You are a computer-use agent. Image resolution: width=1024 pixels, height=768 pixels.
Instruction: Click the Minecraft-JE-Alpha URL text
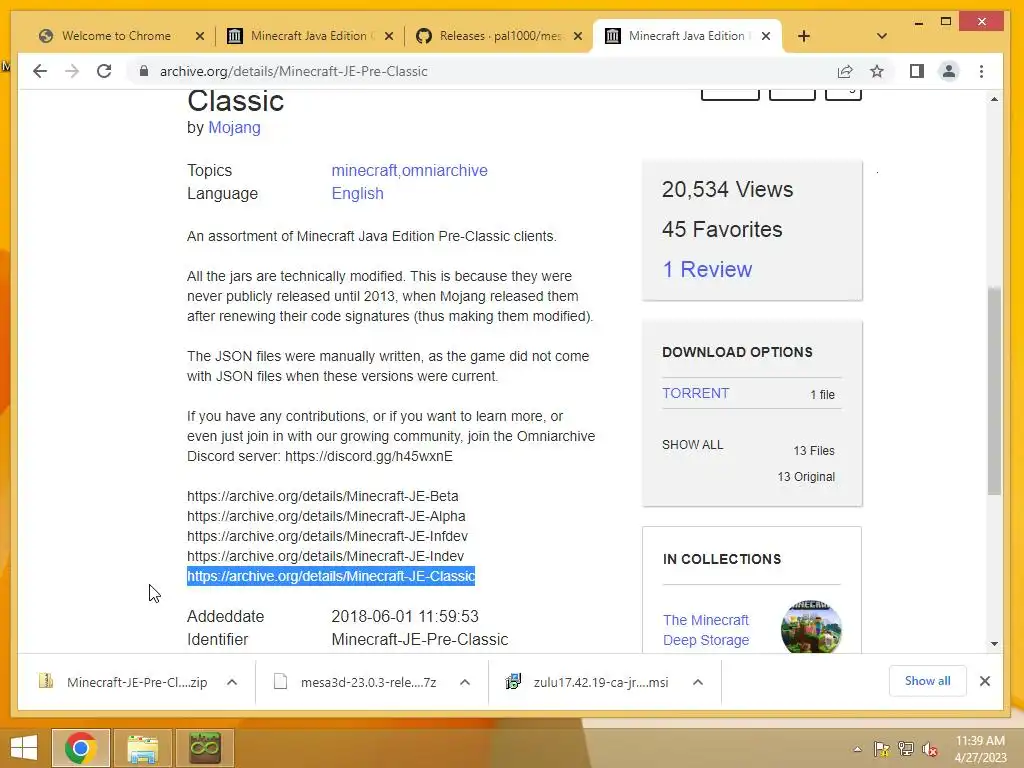(x=326, y=516)
